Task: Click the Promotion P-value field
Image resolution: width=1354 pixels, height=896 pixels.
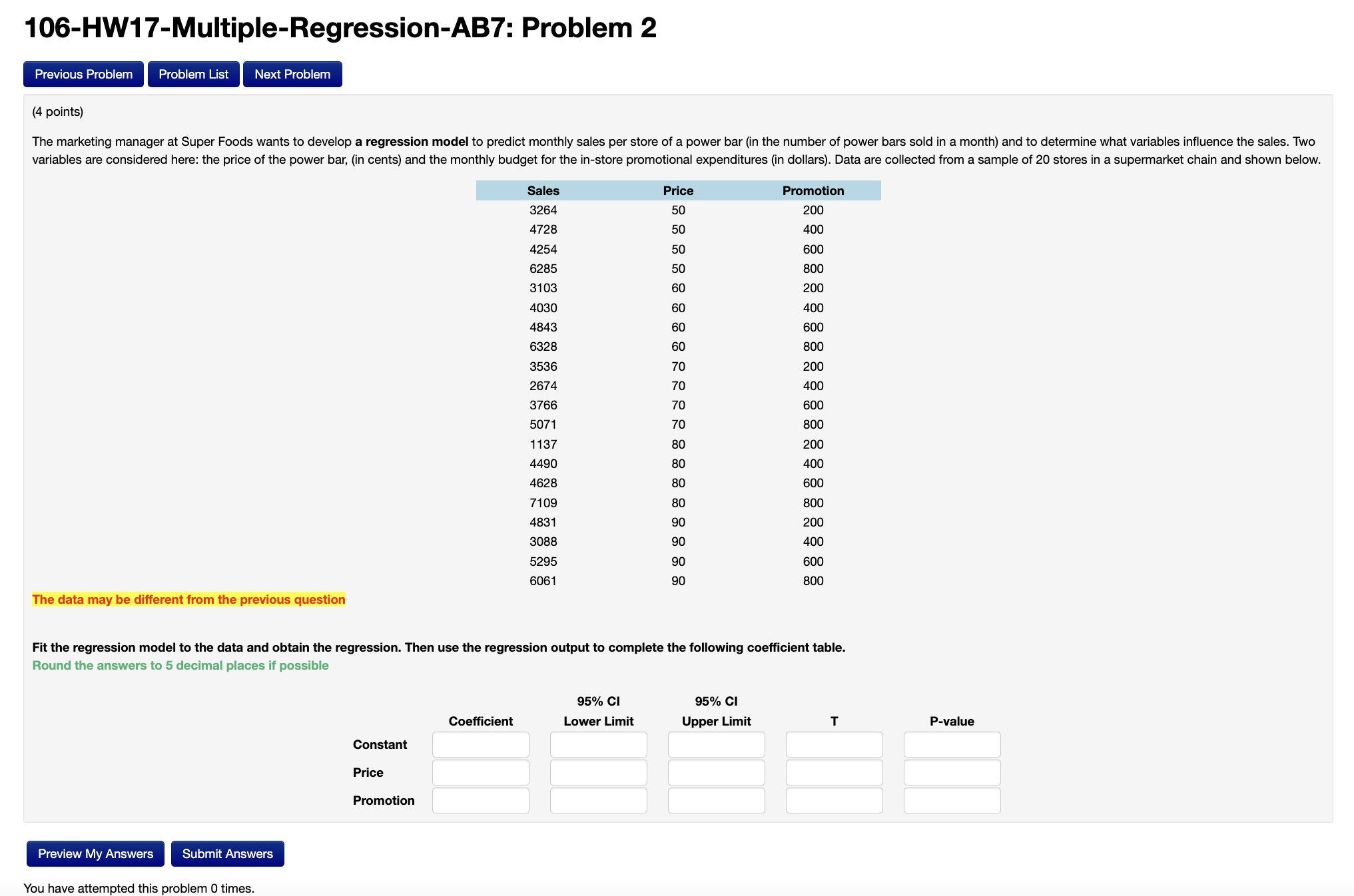Action: pyautogui.click(x=952, y=800)
